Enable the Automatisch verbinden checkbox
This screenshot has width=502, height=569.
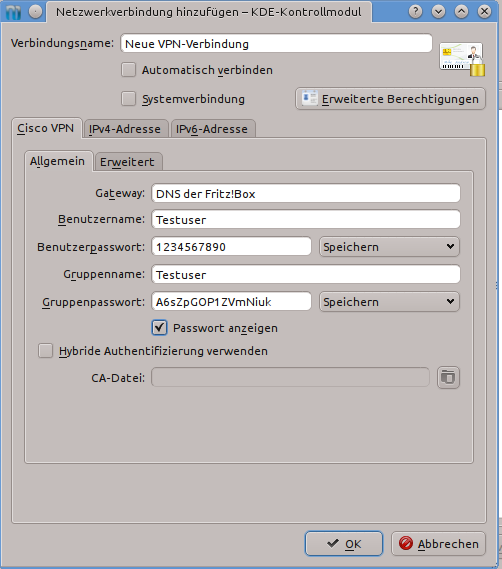tap(128, 70)
